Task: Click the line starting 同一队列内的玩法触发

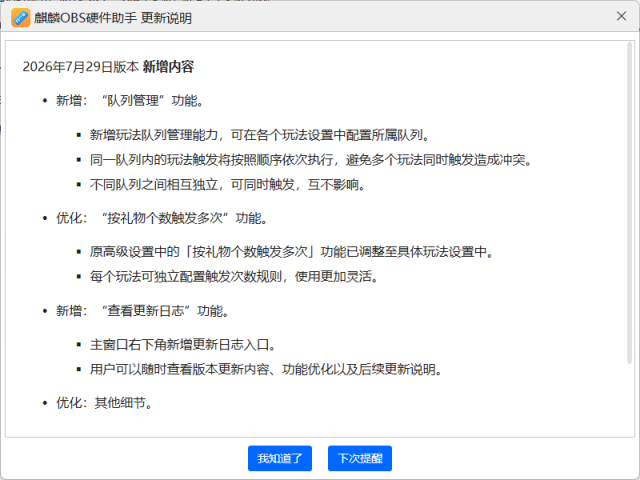Action: pyautogui.click(x=311, y=160)
